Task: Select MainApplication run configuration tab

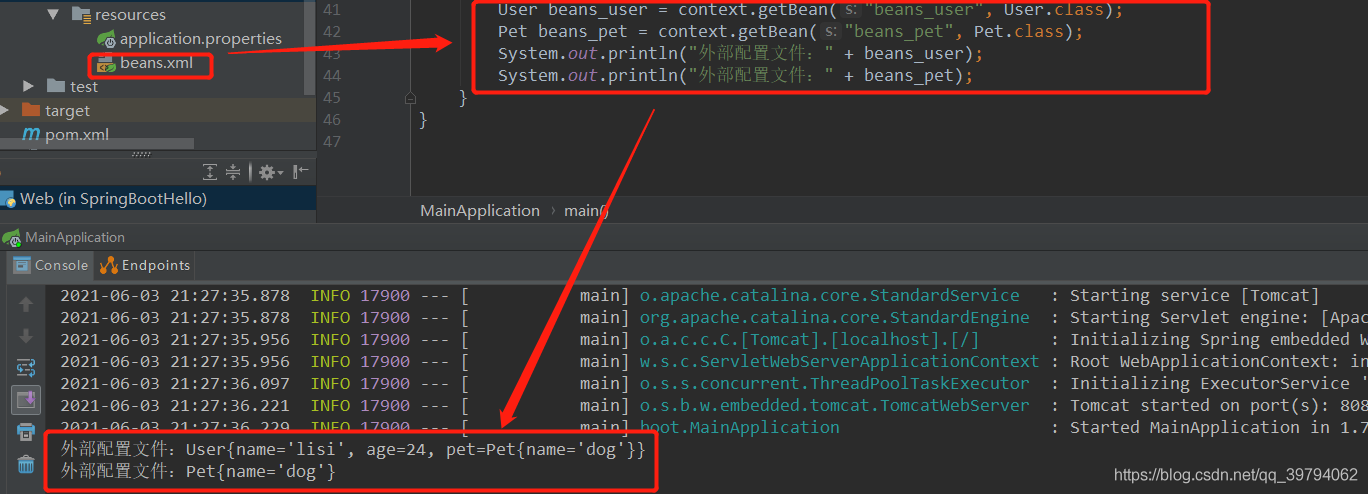Action: click(64, 237)
